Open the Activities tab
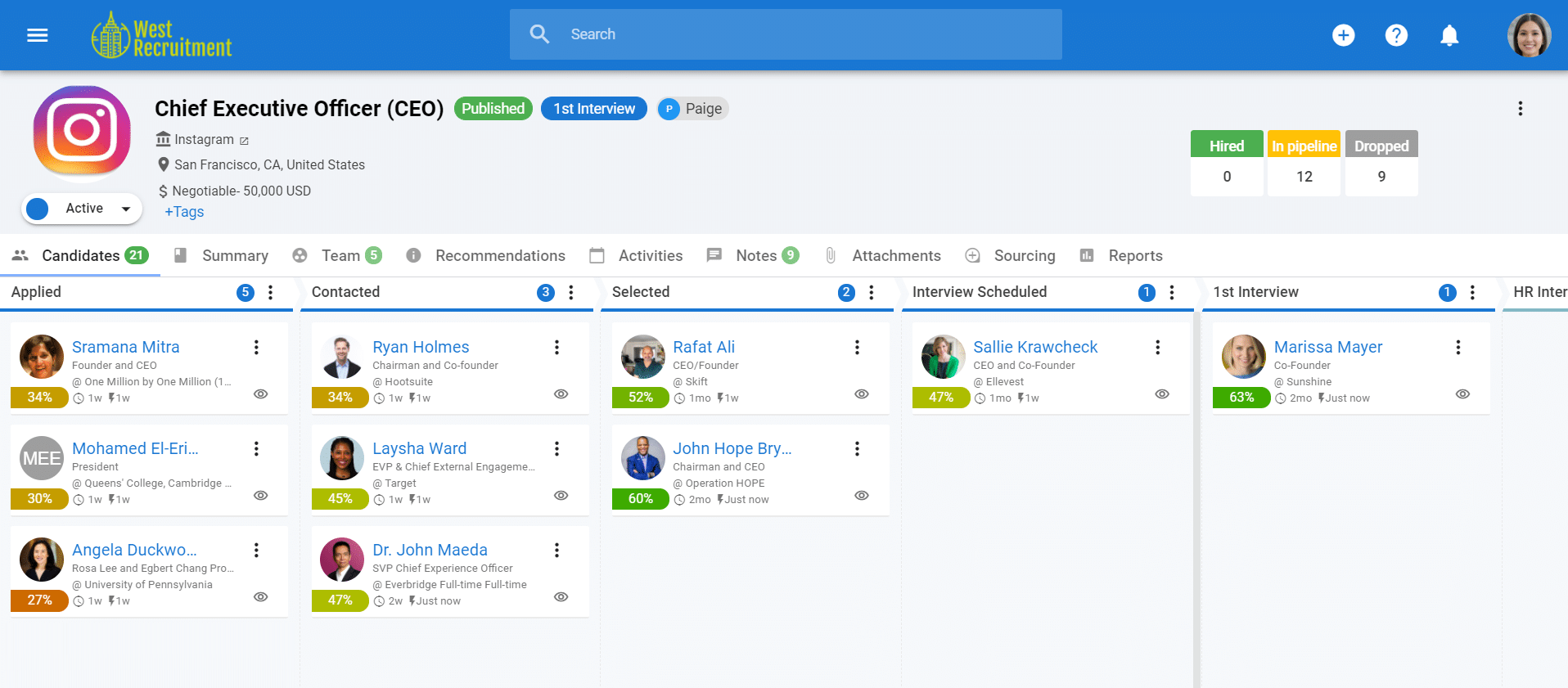The width and height of the screenshot is (1568, 688). coord(636,255)
